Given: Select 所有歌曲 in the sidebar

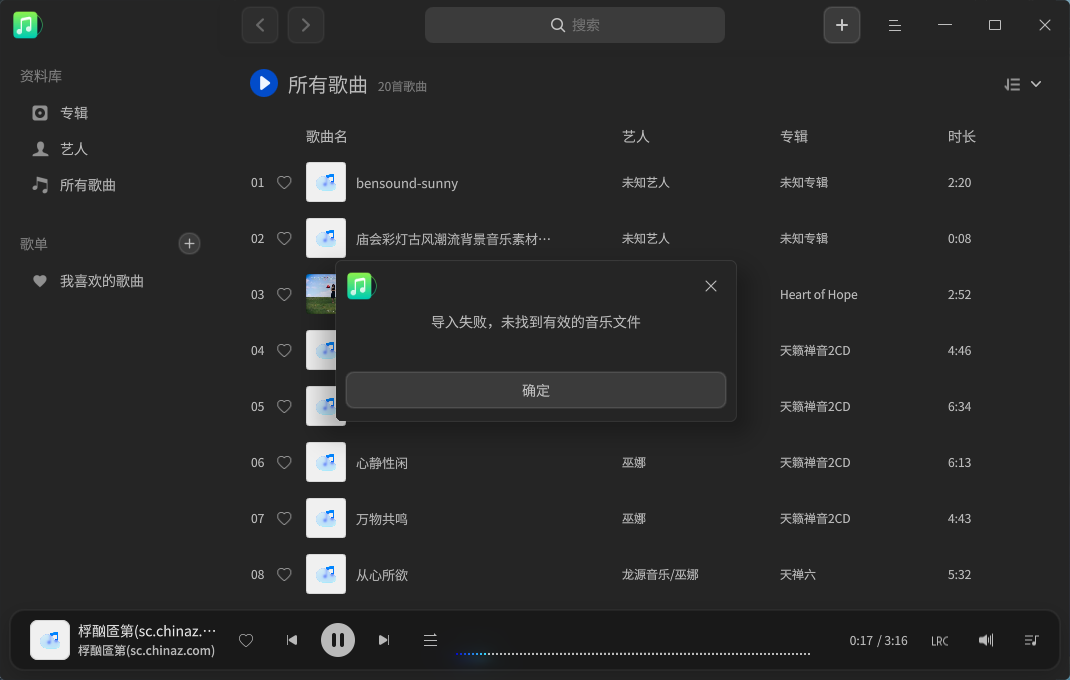Looking at the screenshot, I should tap(74, 185).
